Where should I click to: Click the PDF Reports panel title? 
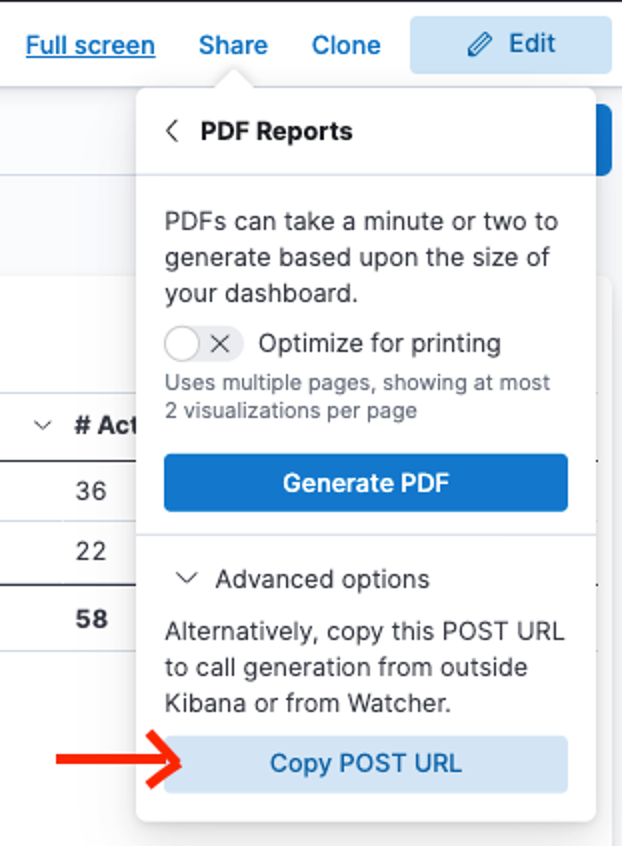click(276, 132)
